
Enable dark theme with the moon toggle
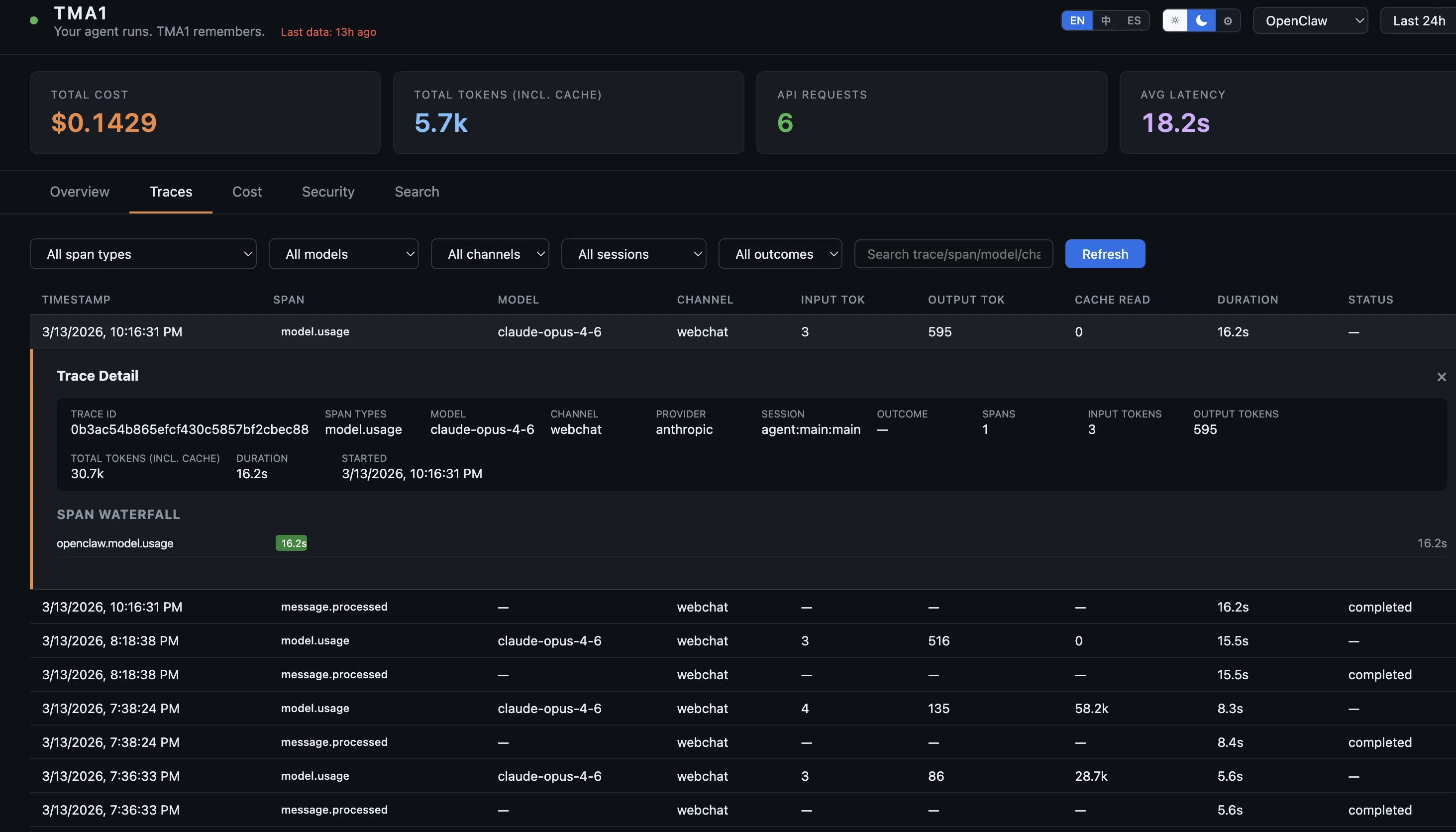point(1201,20)
